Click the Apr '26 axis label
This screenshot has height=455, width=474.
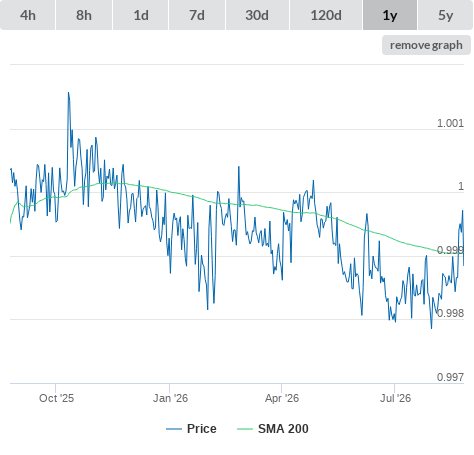[282, 398]
